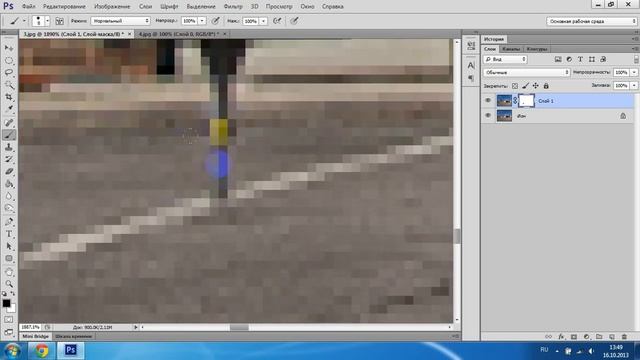The height and width of the screenshot is (360, 640).
Task: Select the Dodge tool
Action: click(9, 208)
